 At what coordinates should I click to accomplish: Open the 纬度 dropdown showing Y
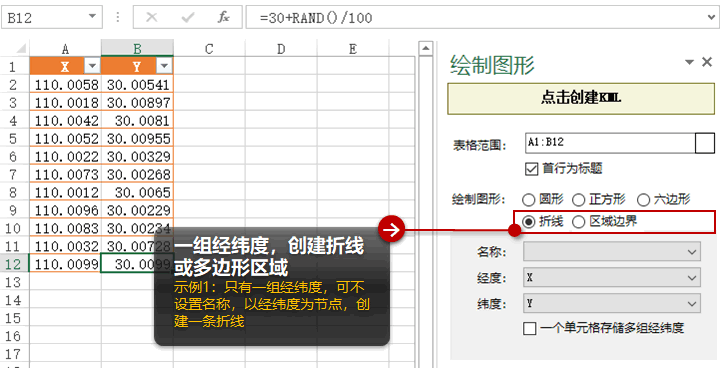tap(612, 303)
